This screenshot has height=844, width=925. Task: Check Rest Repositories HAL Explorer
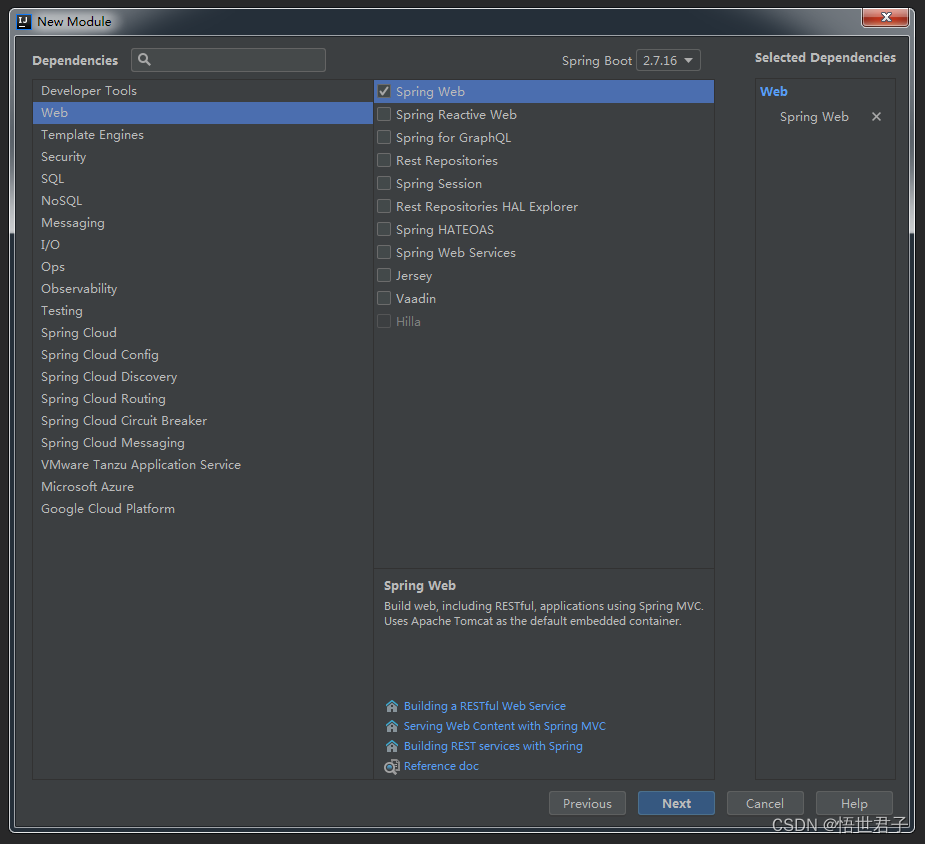click(384, 206)
